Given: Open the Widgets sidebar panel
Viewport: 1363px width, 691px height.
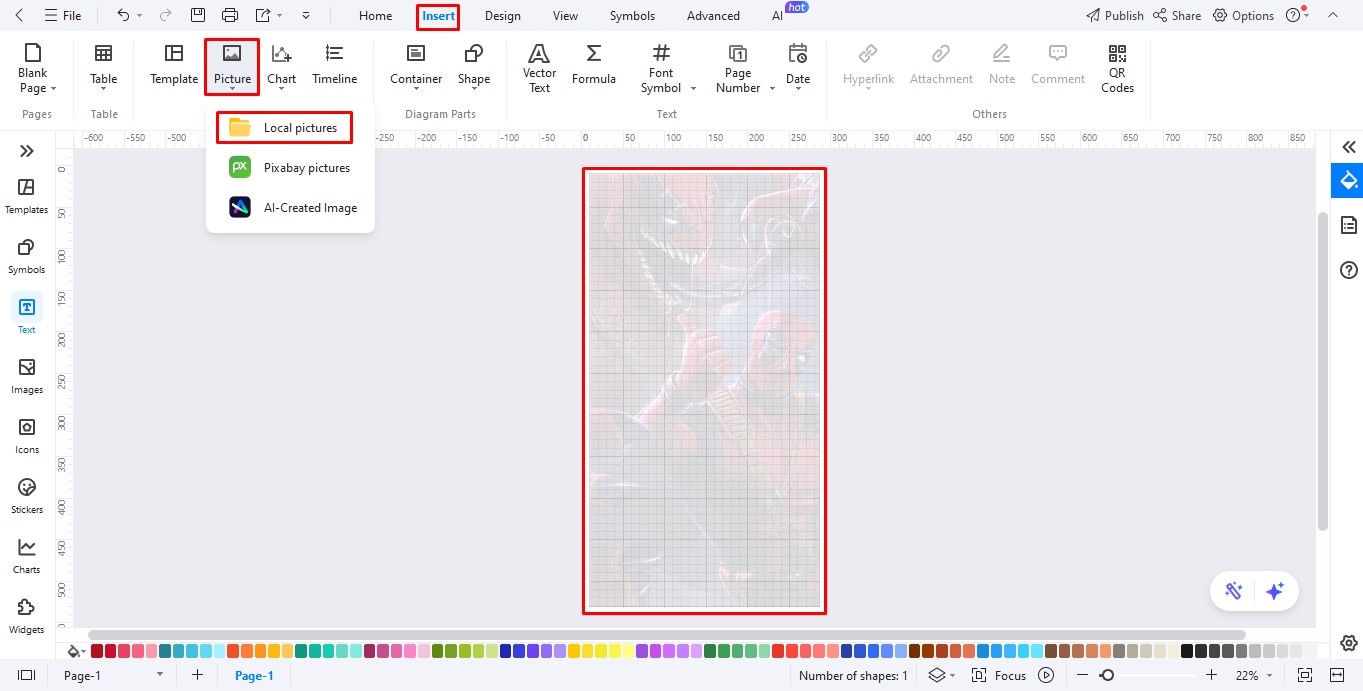Looking at the screenshot, I should click(x=26, y=616).
